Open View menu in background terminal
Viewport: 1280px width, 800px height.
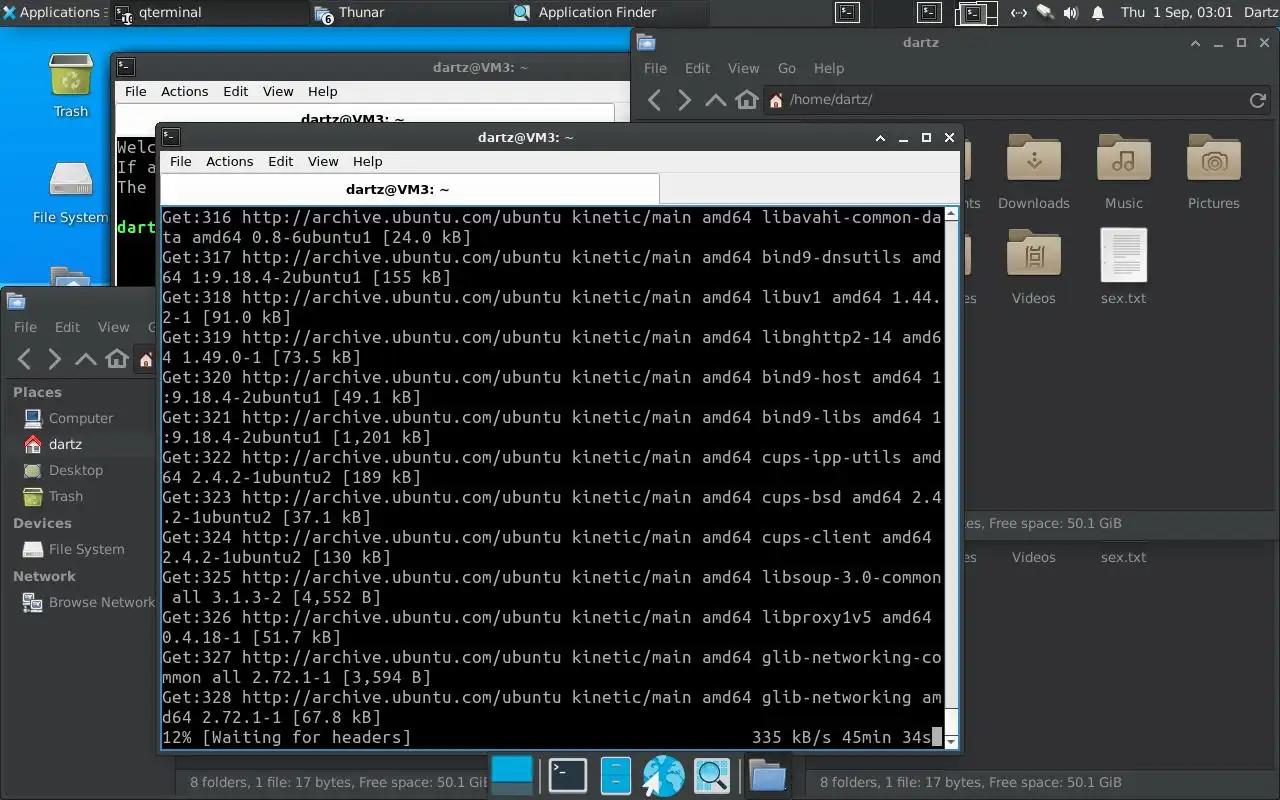pos(278,91)
